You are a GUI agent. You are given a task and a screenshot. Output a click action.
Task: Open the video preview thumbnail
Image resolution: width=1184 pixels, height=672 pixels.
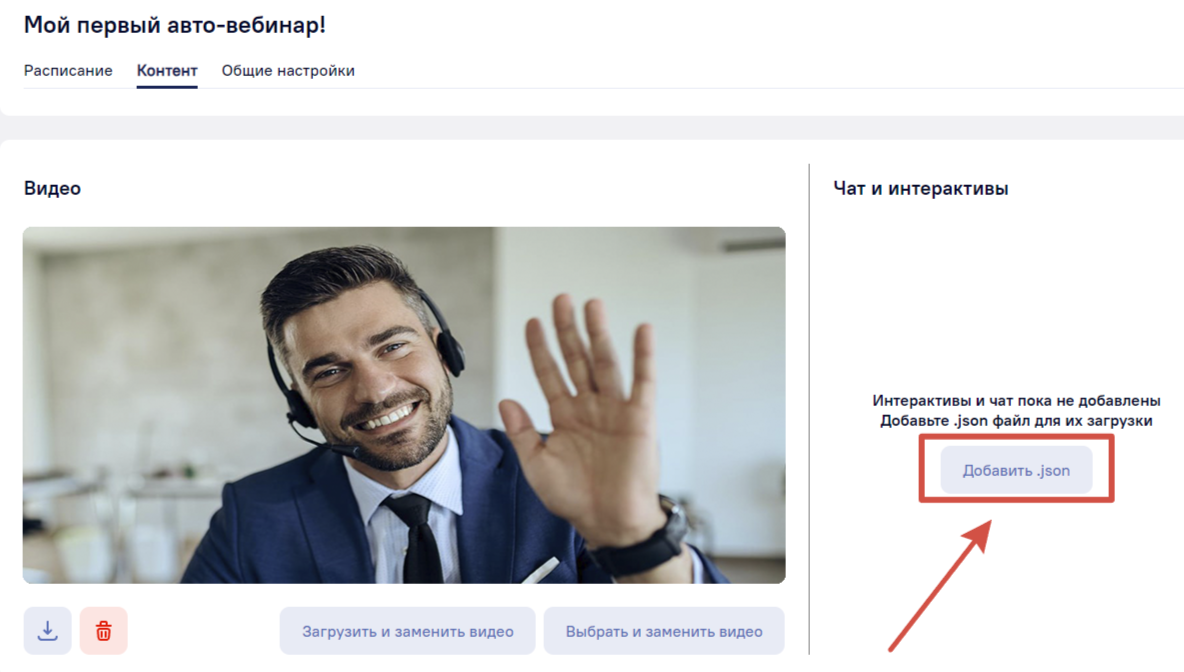pyautogui.click(x=404, y=405)
